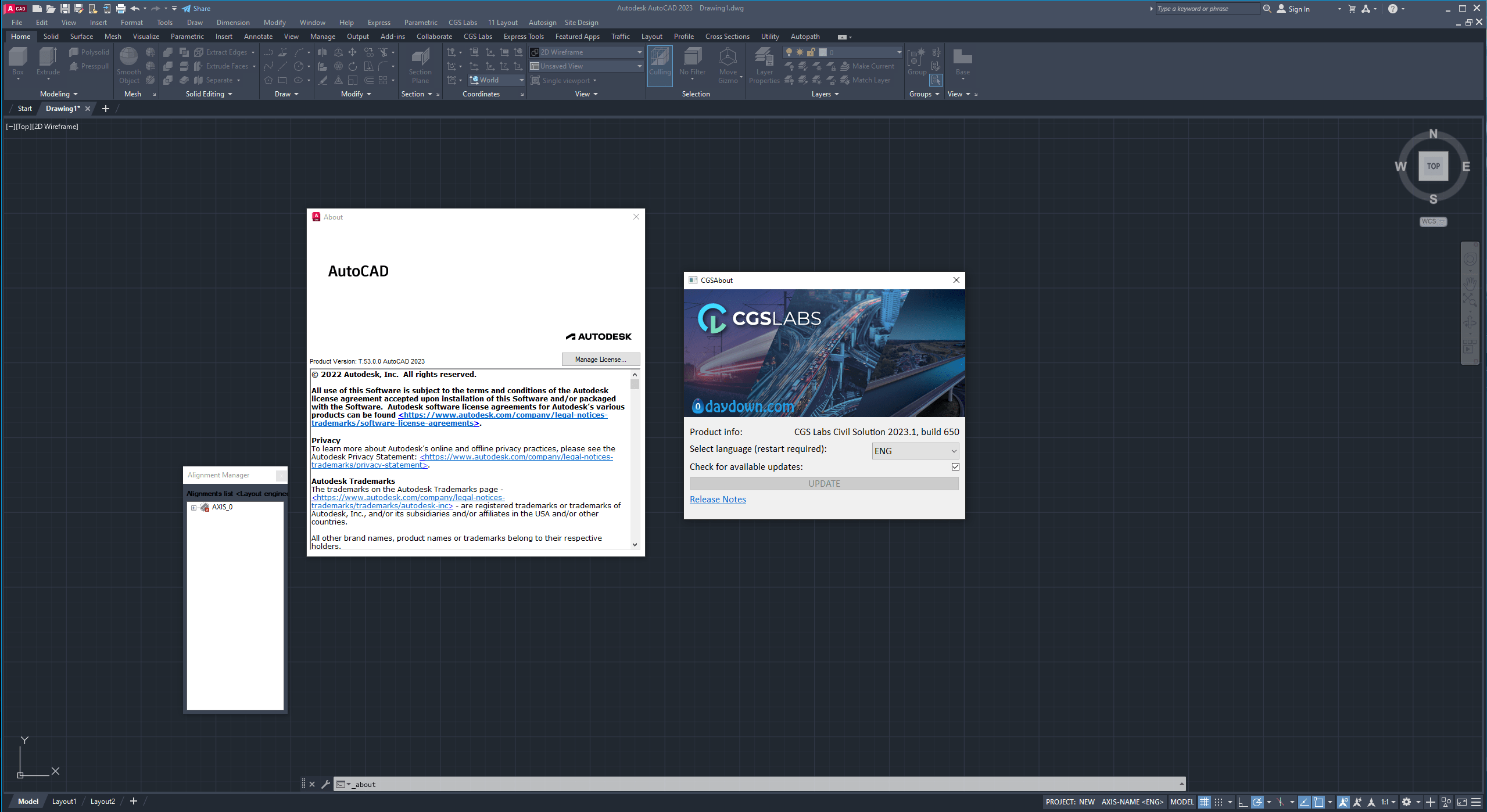This screenshot has height=812, width=1487.
Task: Click the Manage License button
Action: coord(600,360)
